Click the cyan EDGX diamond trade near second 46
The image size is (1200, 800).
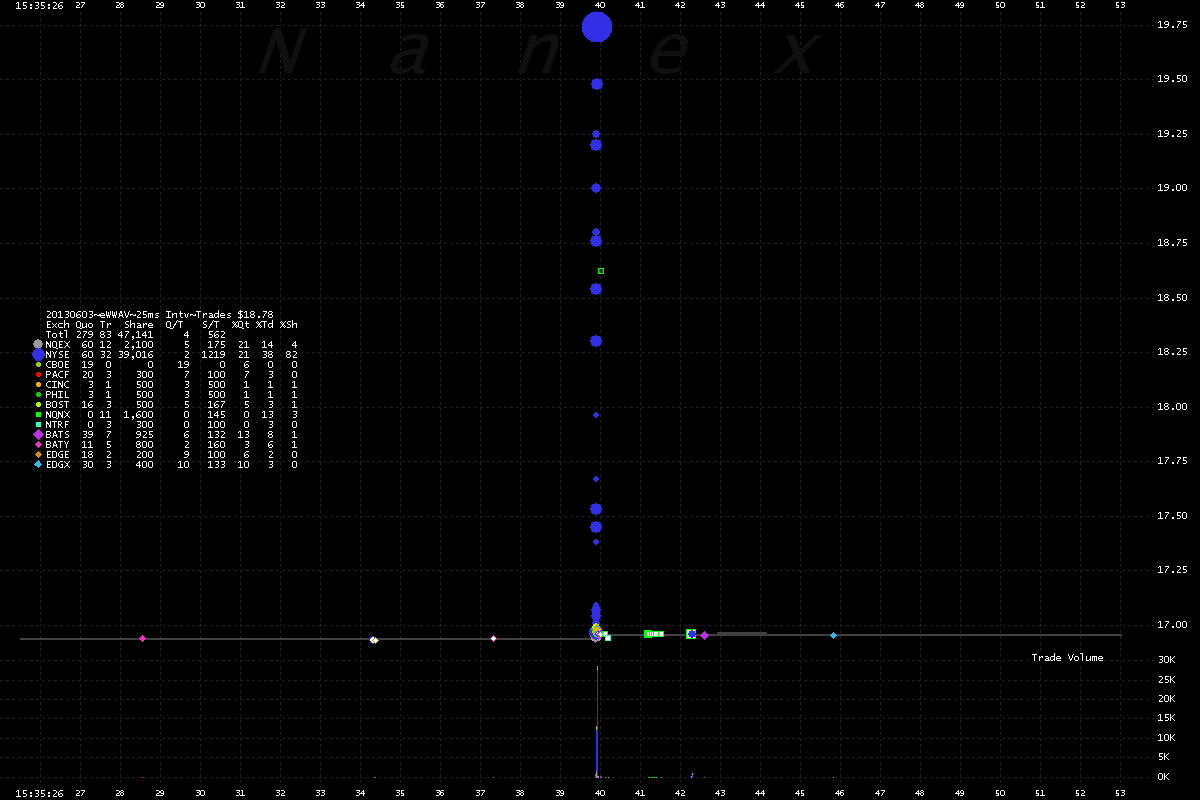click(833, 635)
